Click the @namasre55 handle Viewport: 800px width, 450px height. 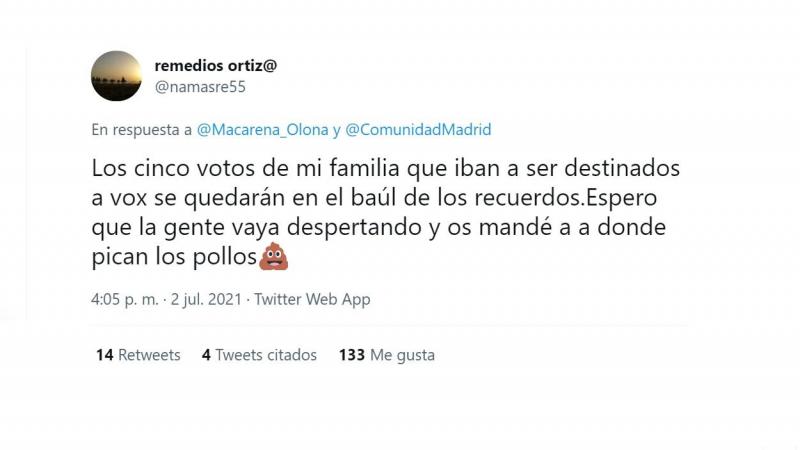[x=200, y=87]
